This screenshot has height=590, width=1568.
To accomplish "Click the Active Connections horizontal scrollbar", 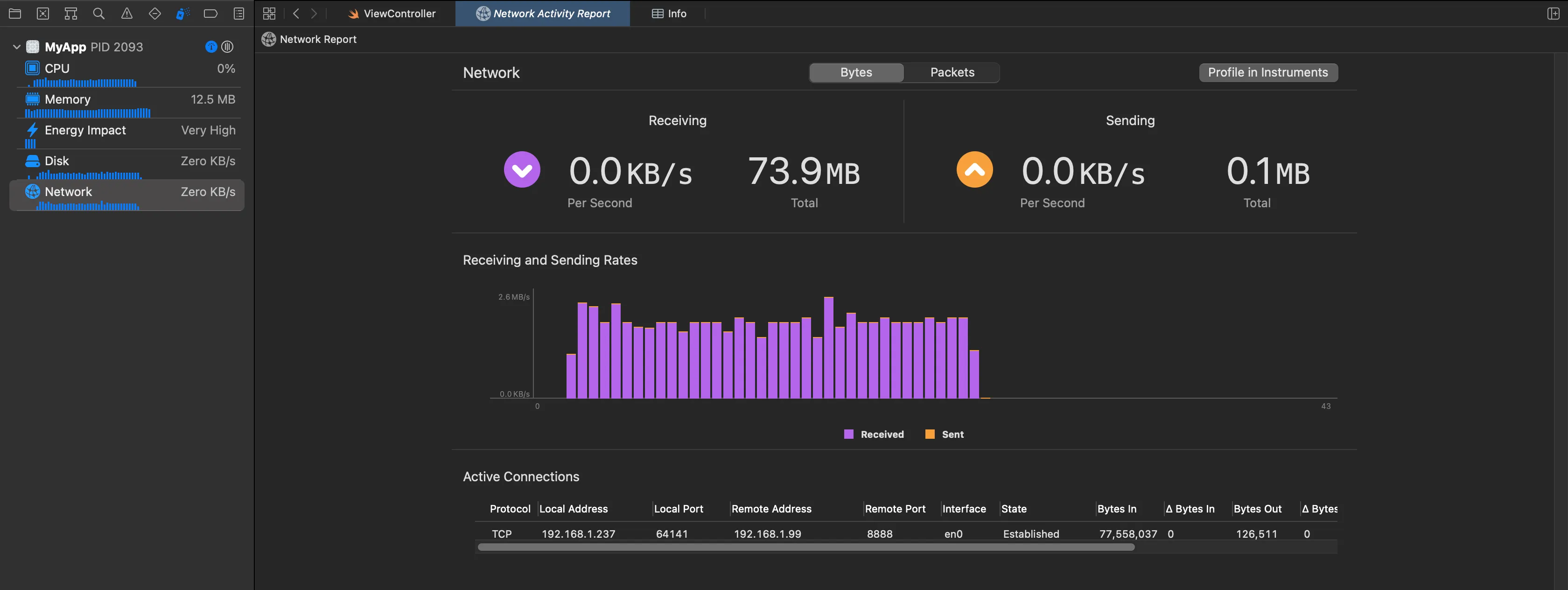I will [806, 548].
